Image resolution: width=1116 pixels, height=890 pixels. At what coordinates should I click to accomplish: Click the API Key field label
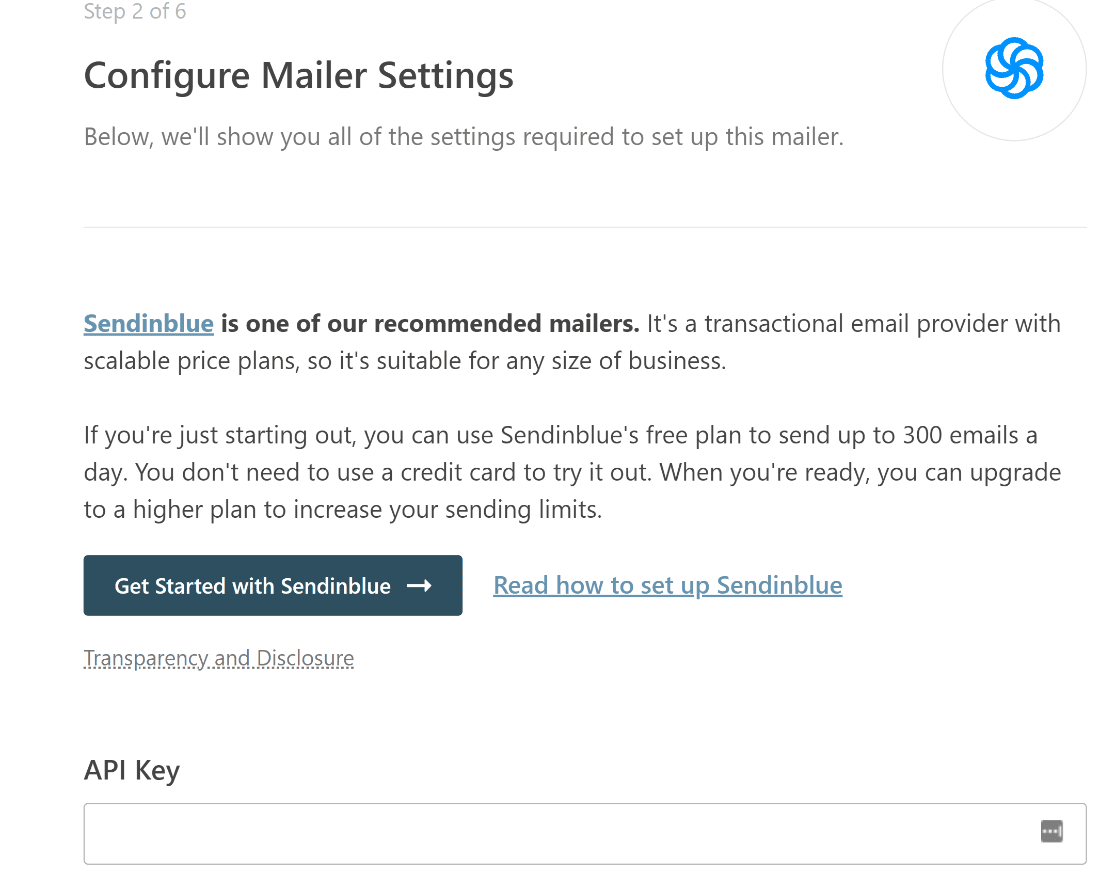pos(132,770)
